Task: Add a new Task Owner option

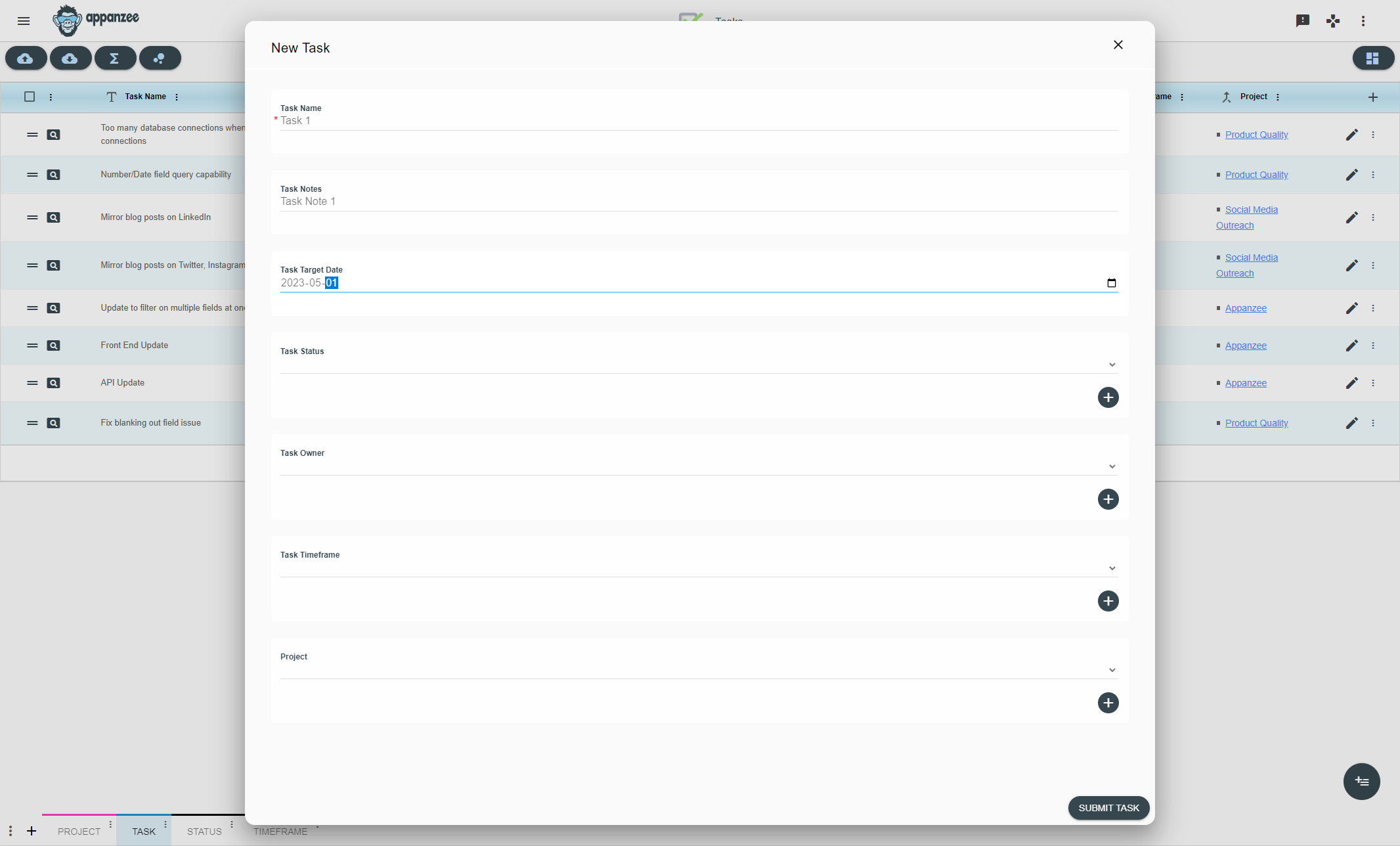Action: [1108, 499]
